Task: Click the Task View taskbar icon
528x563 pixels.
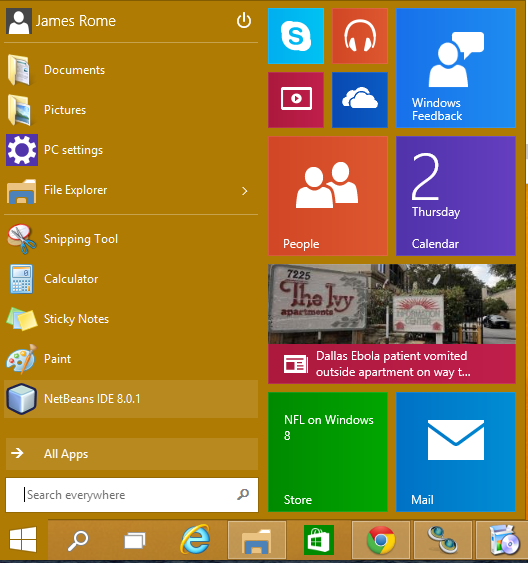Action: tap(135, 540)
